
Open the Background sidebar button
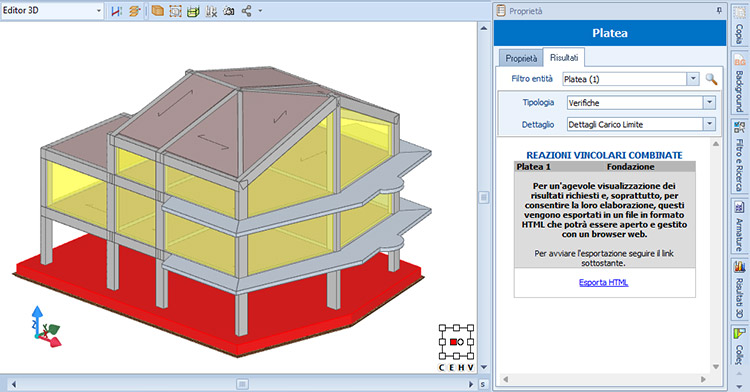click(x=739, y=83)
